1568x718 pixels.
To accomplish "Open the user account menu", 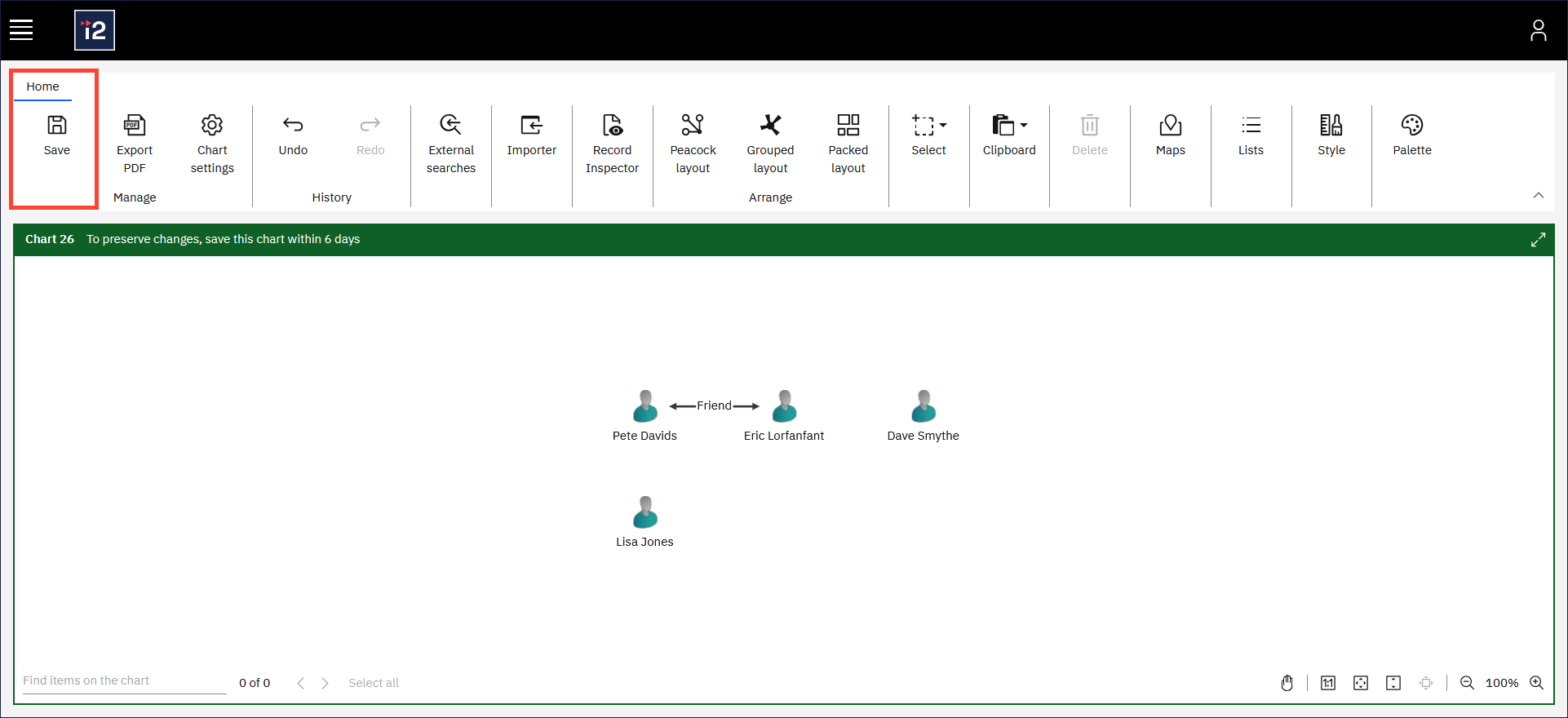I will (x=1538, y=30).
